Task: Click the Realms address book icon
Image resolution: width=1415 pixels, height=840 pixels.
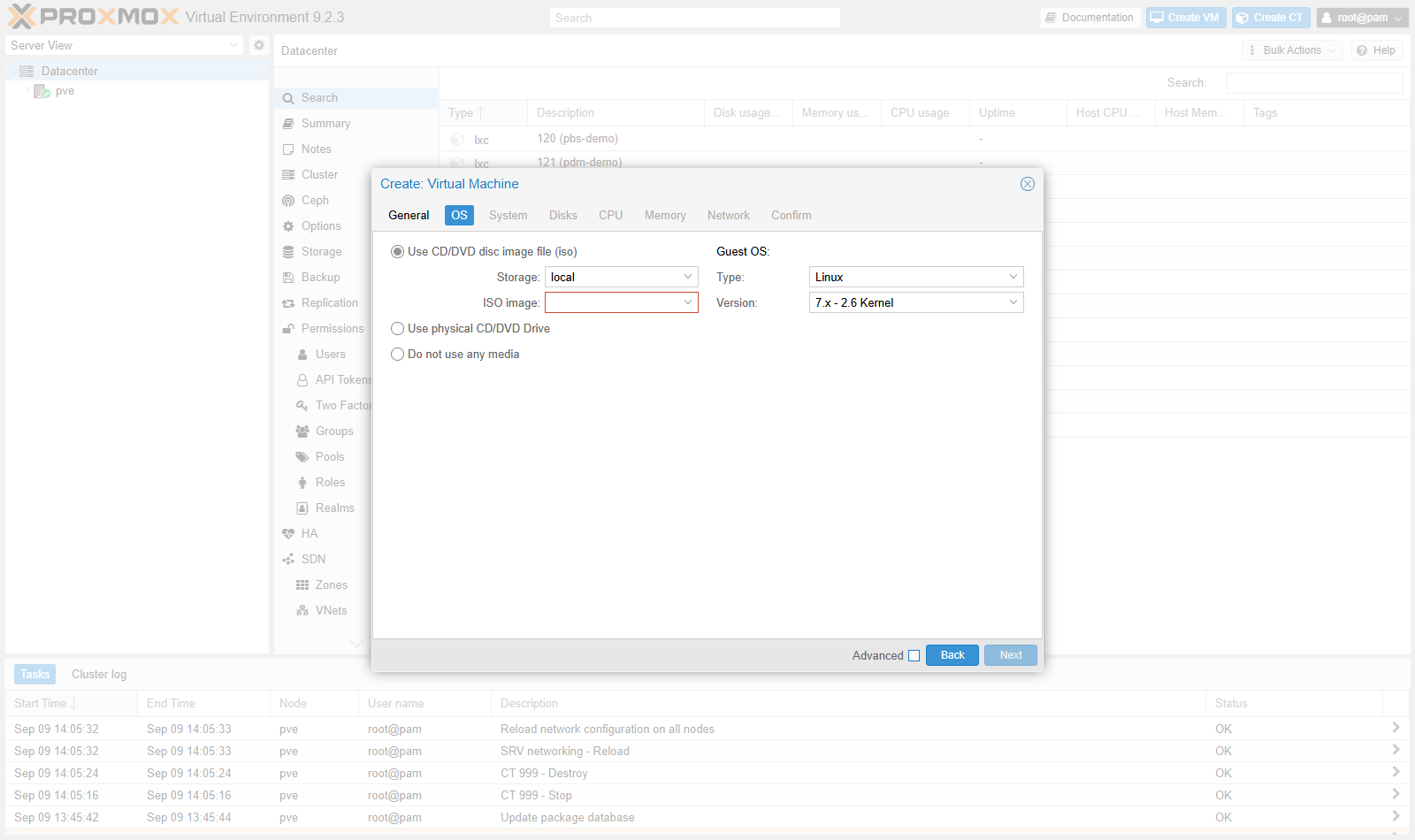Action: coord(302,508)
